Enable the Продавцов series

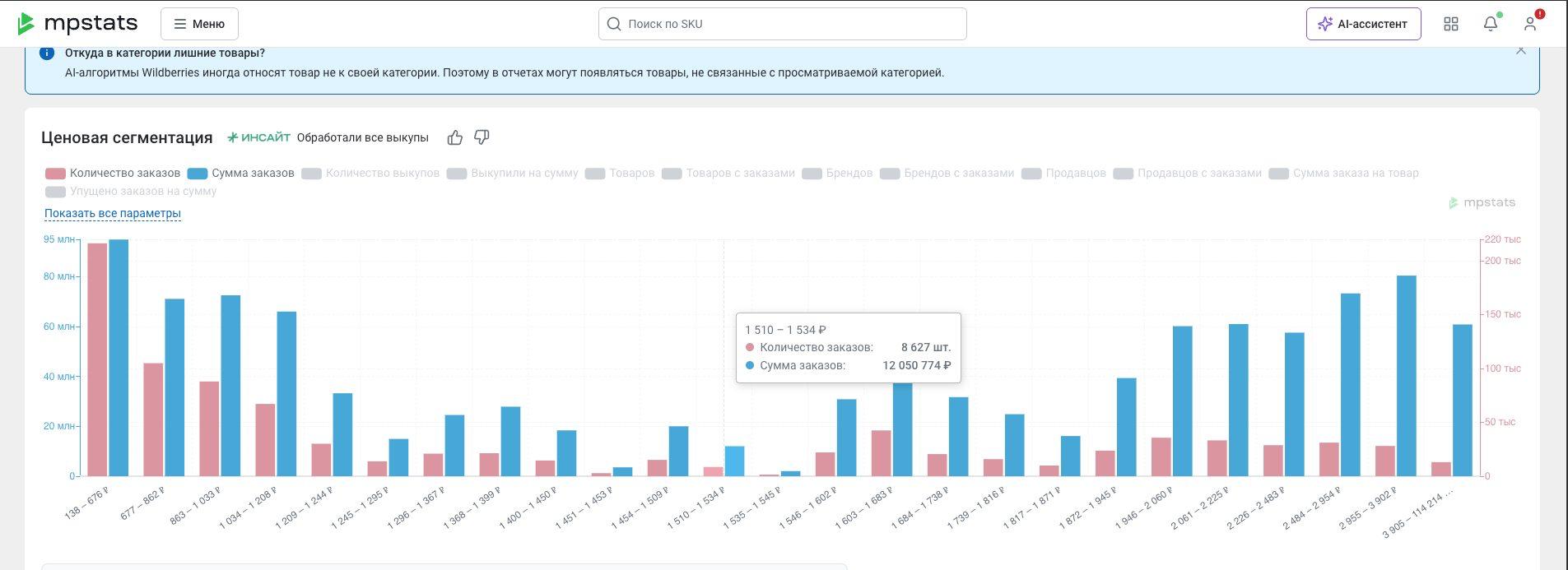pyautogui.click(x=1063, y=174)
